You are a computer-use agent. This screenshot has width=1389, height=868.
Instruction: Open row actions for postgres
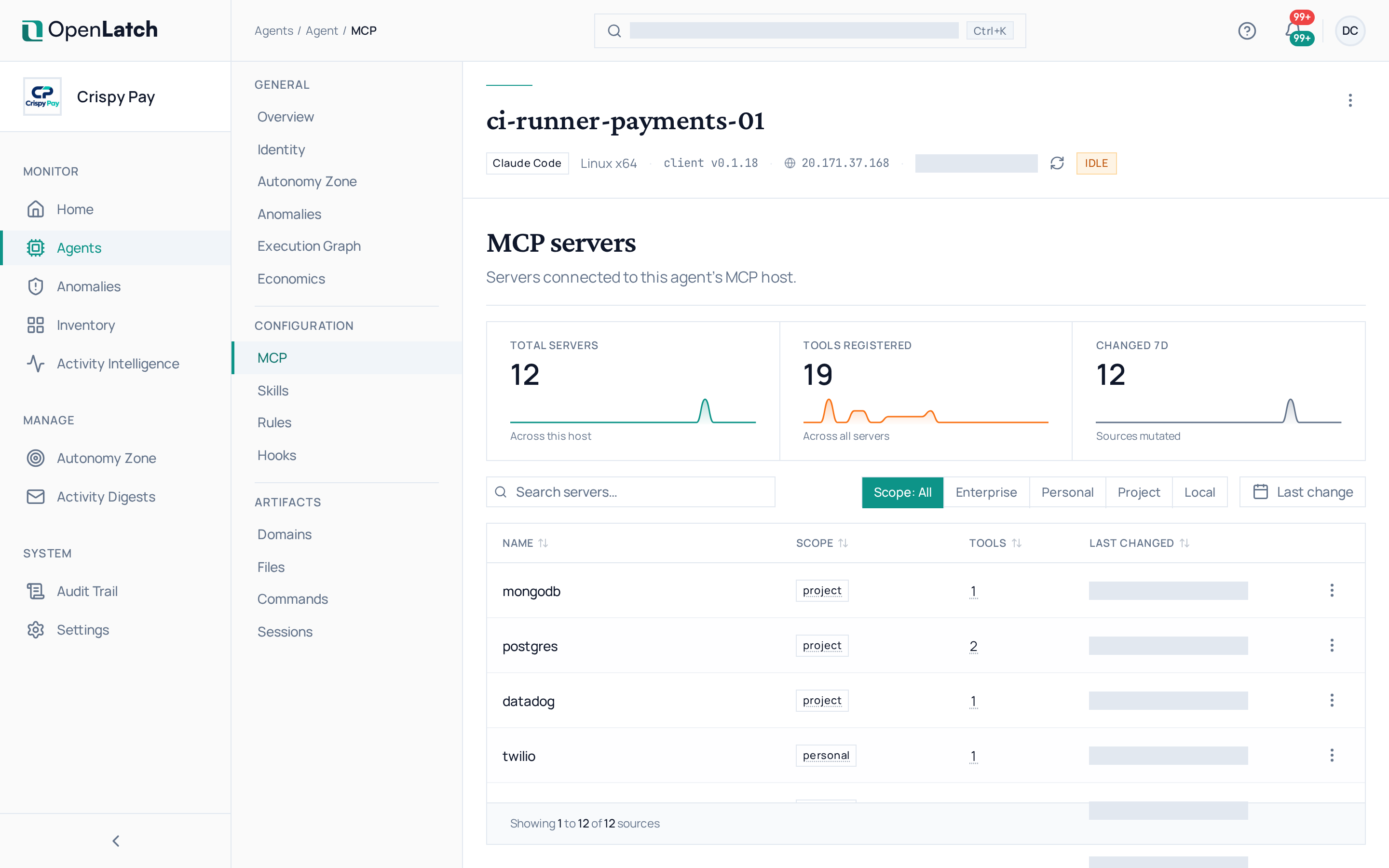(x=1332, y=645)
